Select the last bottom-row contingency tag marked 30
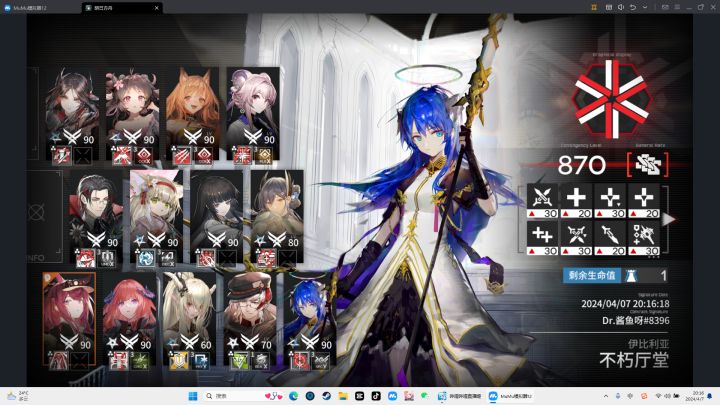 pyautogui.click(x=644, y=238)
